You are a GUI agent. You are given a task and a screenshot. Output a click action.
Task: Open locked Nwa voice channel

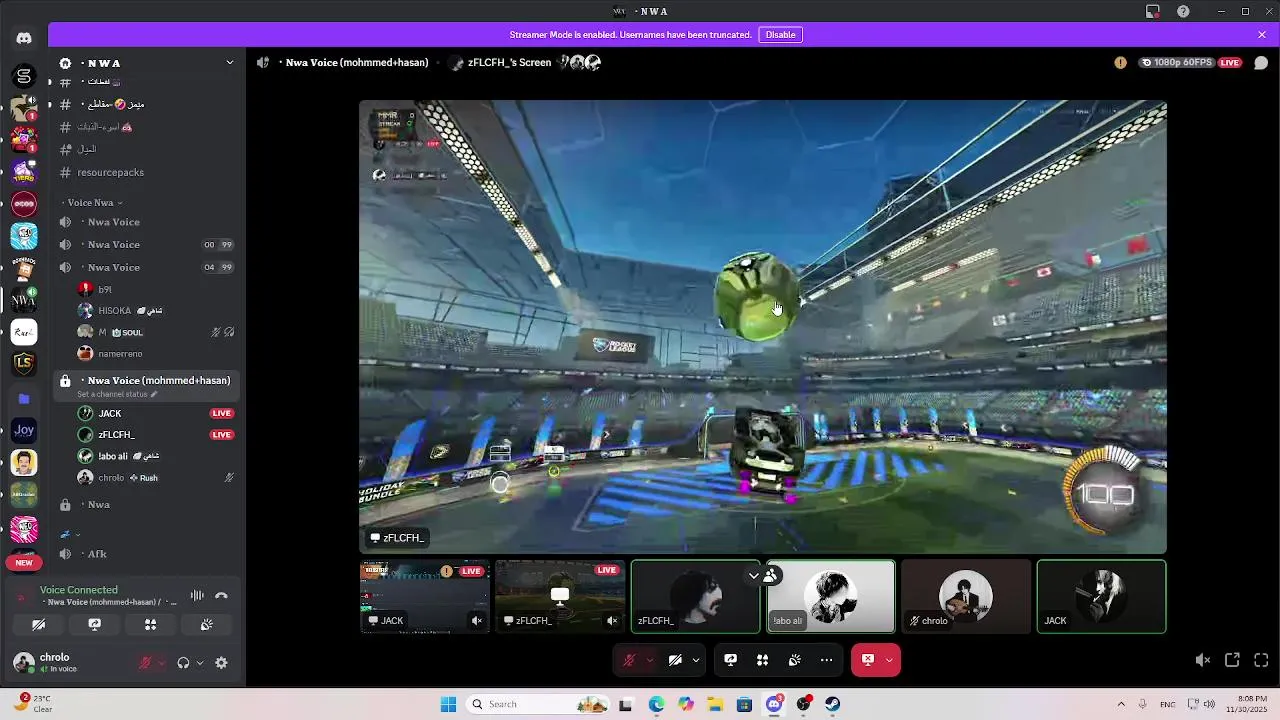tap(147, 505)
